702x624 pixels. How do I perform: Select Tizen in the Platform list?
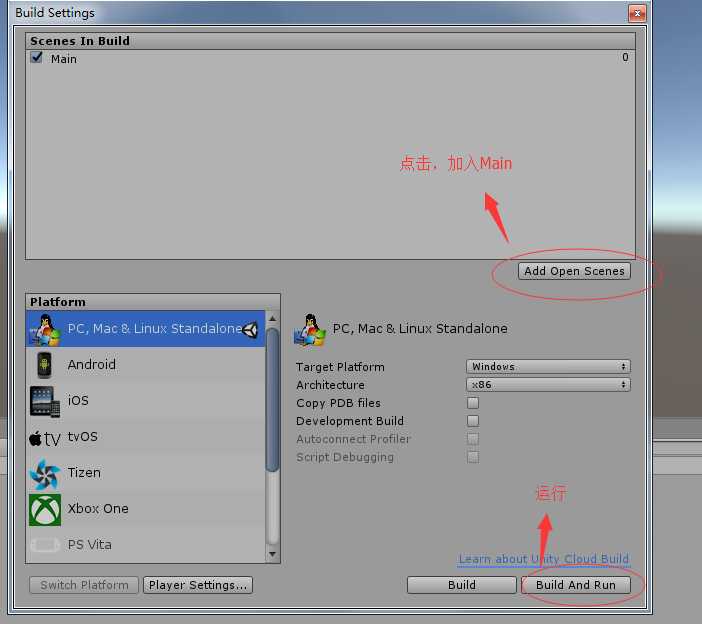tap(146, 473)
